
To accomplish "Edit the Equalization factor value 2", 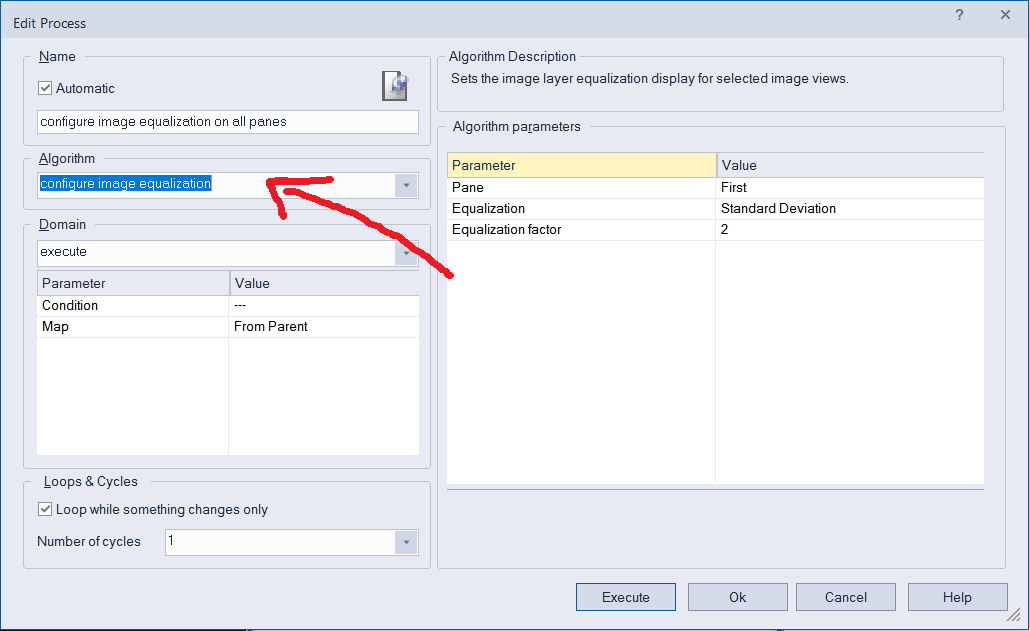I will (725, 229).
